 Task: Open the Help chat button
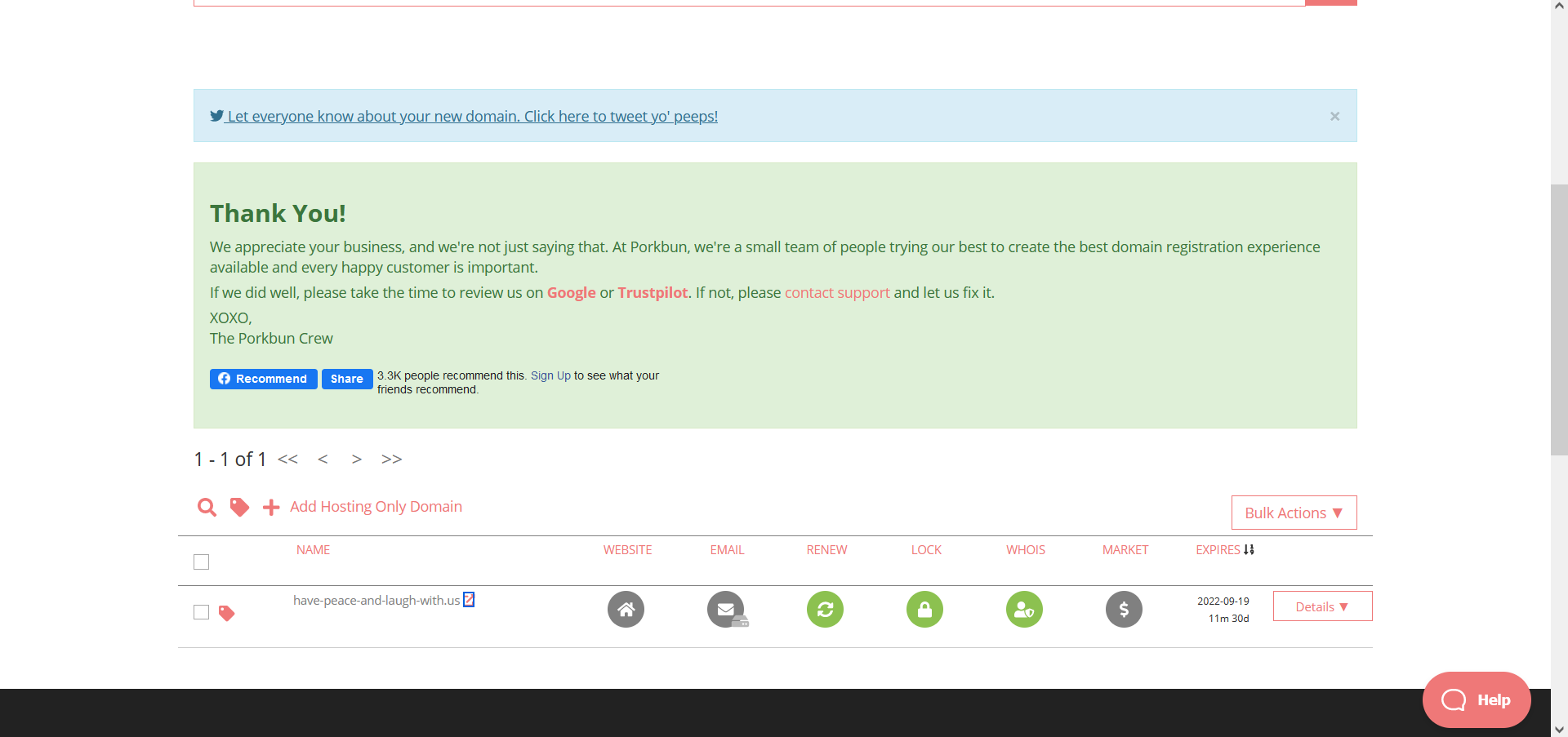pyautogui.click(x=1477, y=699)
